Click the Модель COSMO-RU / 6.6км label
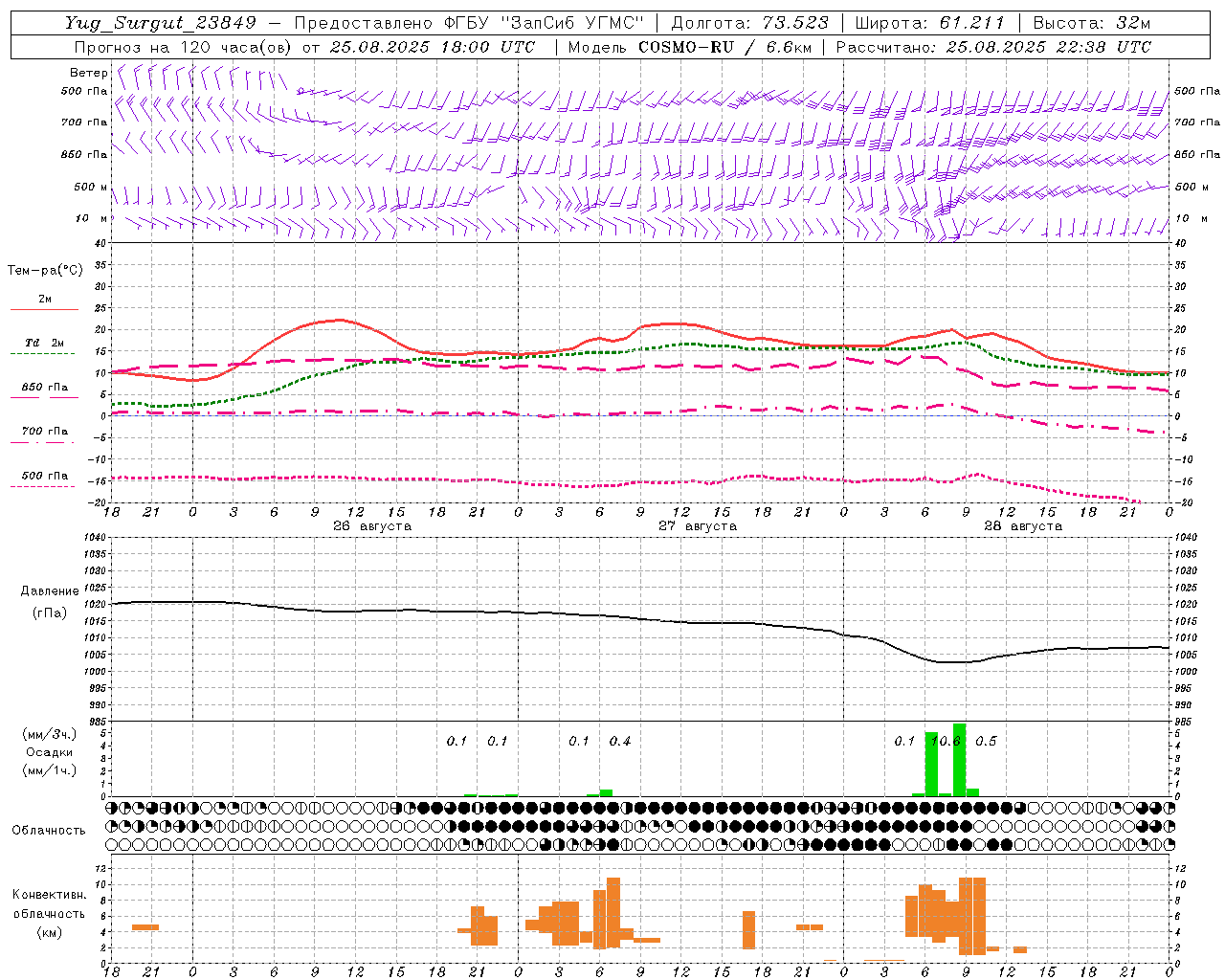Image resolution: width=1225 pixels, height=980 pixels. tap(690, 47)
